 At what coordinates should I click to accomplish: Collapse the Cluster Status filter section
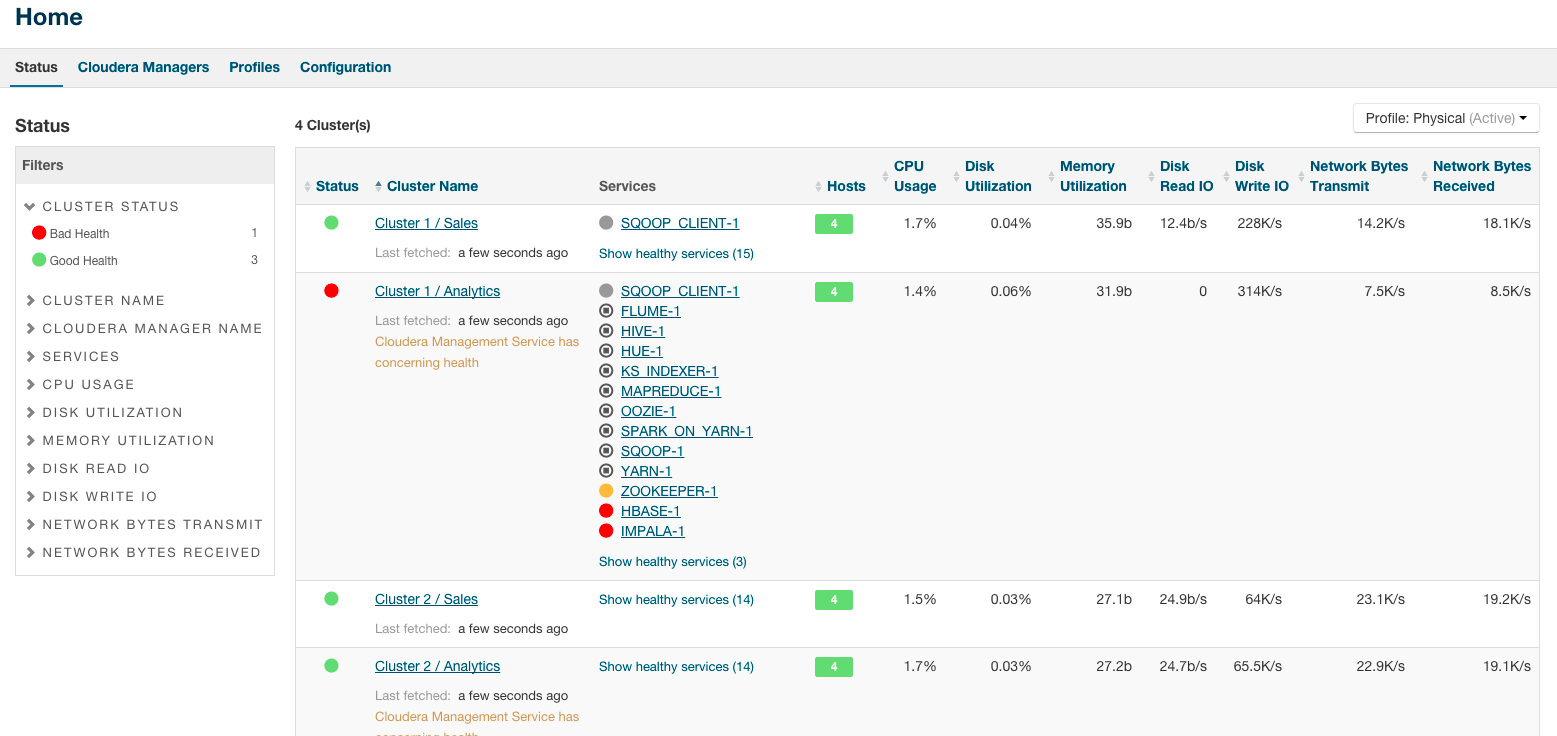tap(31, 207)
